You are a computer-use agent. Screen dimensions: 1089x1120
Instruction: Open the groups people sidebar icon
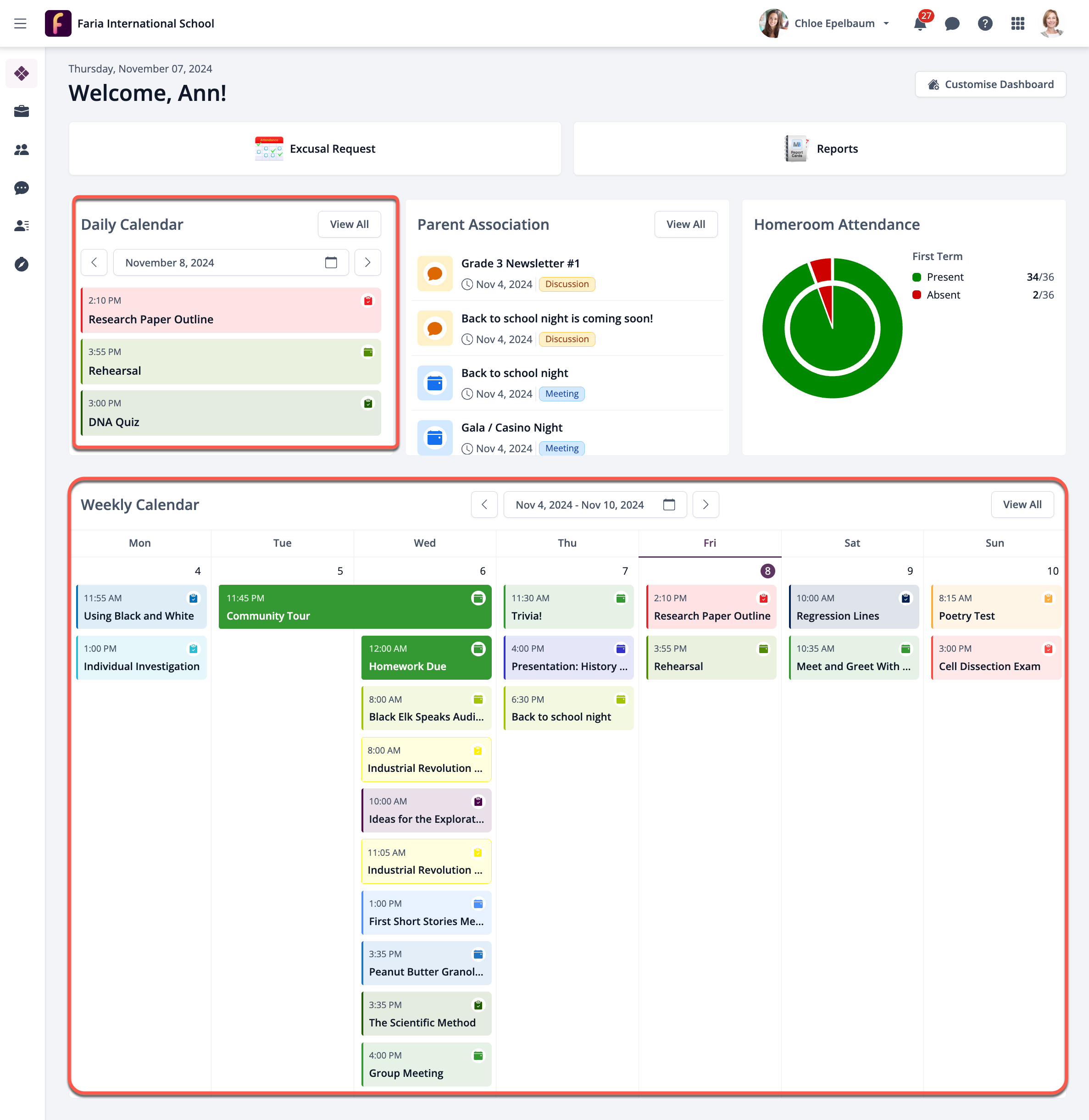click(x=22, y=150)
